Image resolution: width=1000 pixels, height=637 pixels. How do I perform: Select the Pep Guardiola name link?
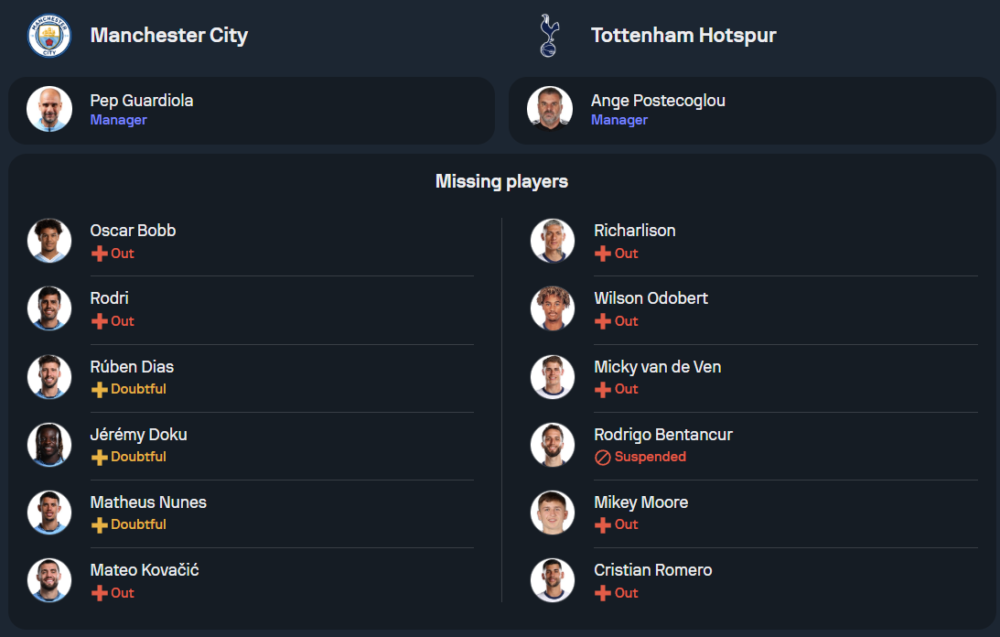click(141, 100)
